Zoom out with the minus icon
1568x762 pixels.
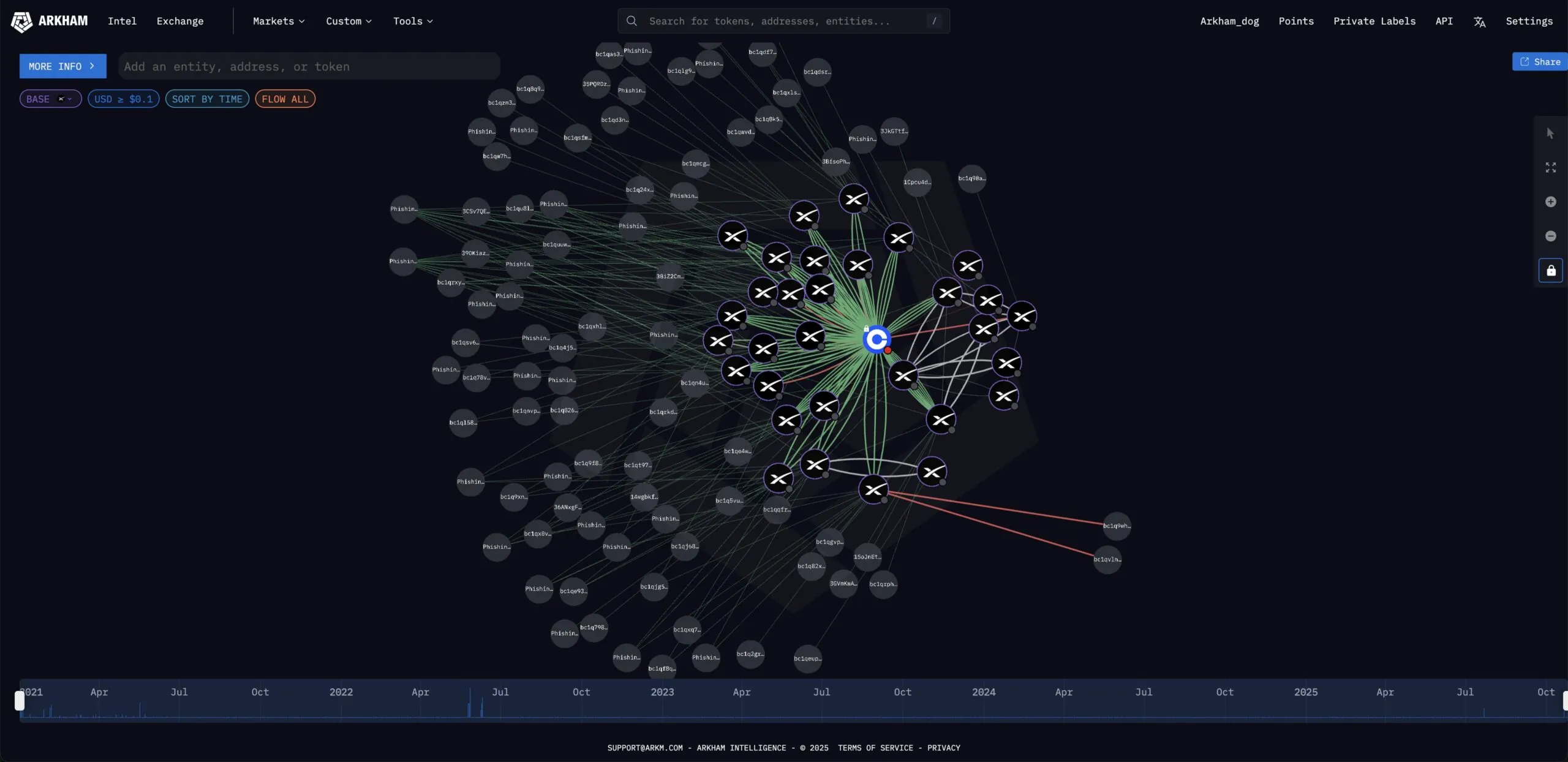[x=1550, y=236]
